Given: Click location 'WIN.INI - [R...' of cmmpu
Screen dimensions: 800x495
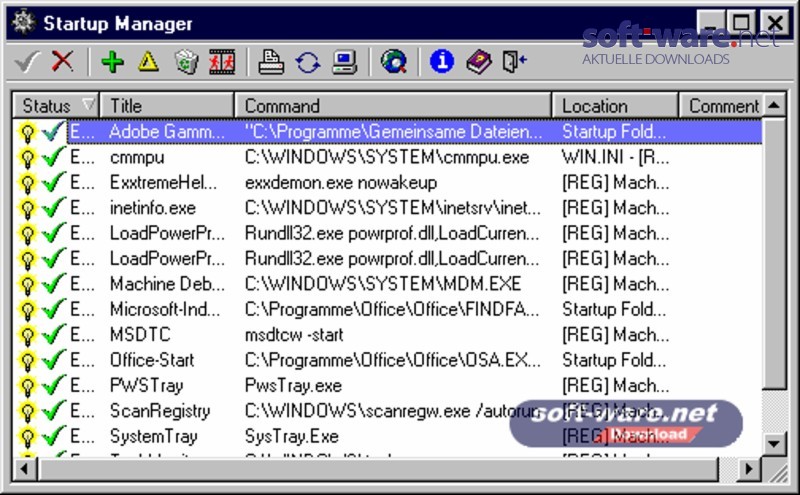Looking at the screenshot, I should [615, 158].
